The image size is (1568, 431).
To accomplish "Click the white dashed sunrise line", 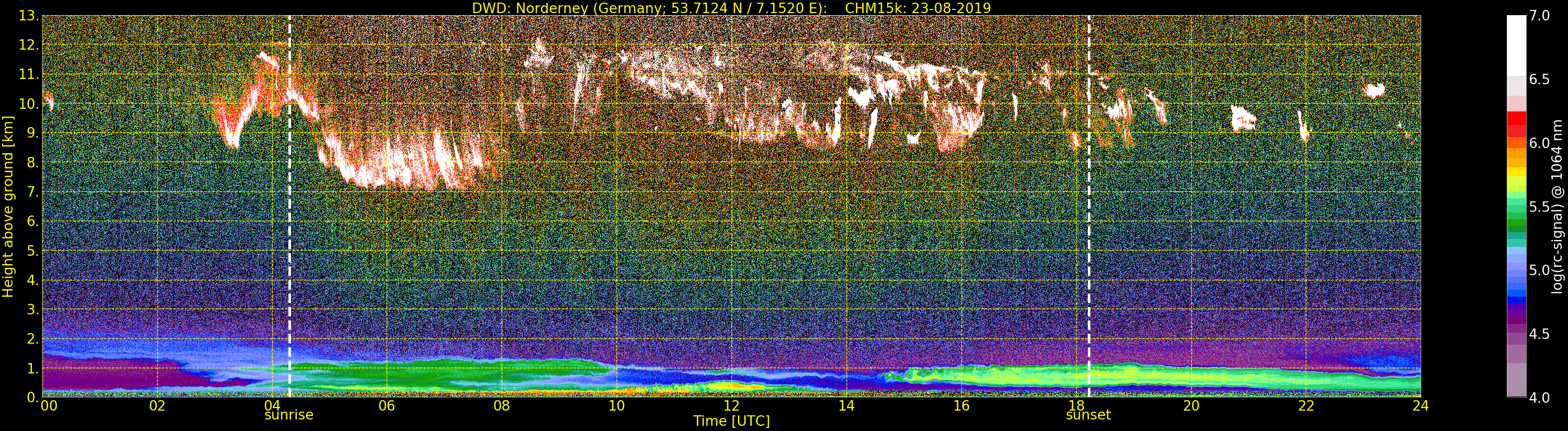I will 289,206.
